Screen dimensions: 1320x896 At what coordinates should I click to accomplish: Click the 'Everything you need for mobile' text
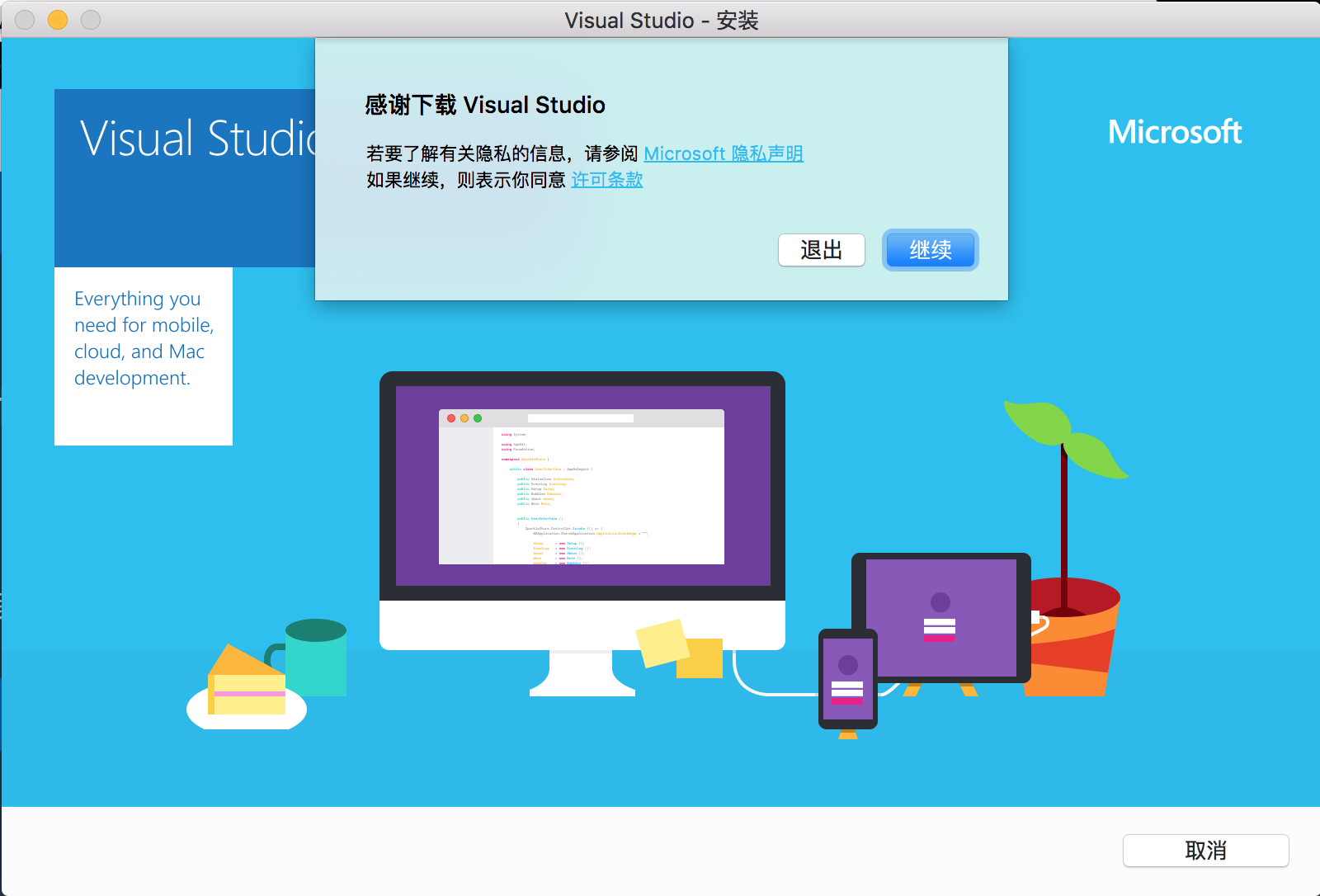(x=144, y=338)
